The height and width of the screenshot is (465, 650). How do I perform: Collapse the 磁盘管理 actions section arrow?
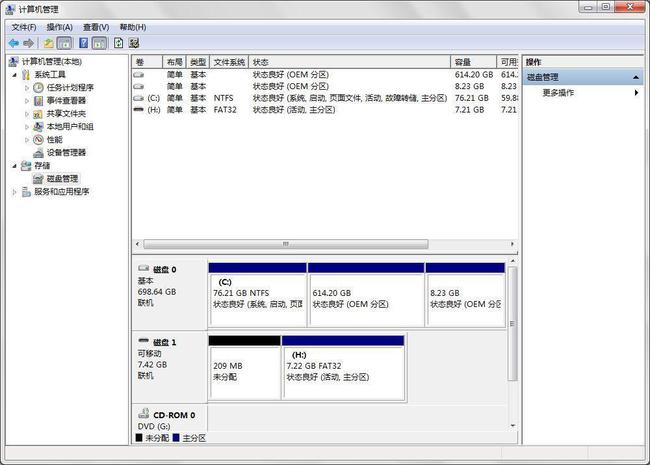(x=635, y=78)
